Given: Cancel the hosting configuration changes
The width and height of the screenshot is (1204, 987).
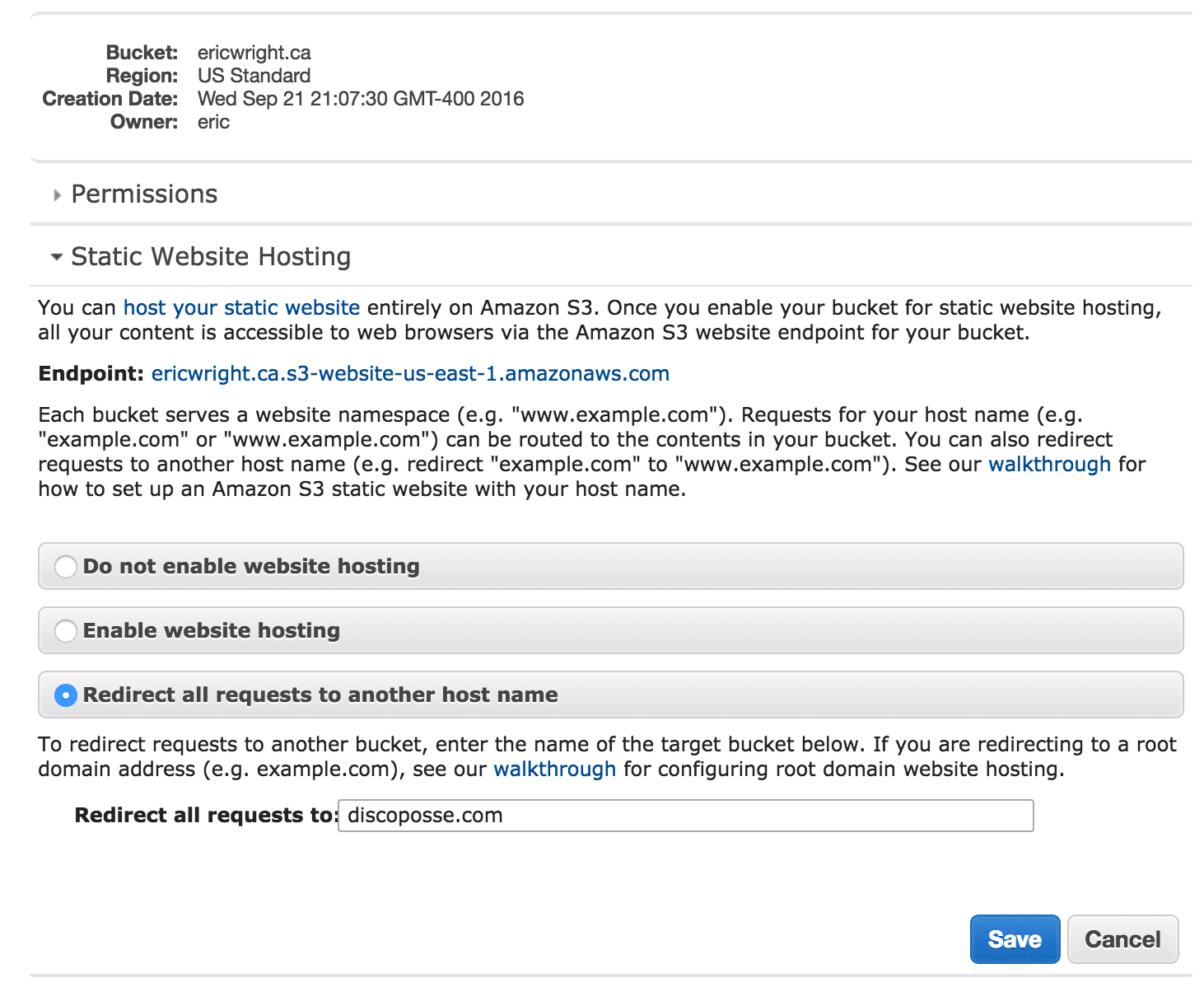Looking at the screenshot, I should 1122,939.
